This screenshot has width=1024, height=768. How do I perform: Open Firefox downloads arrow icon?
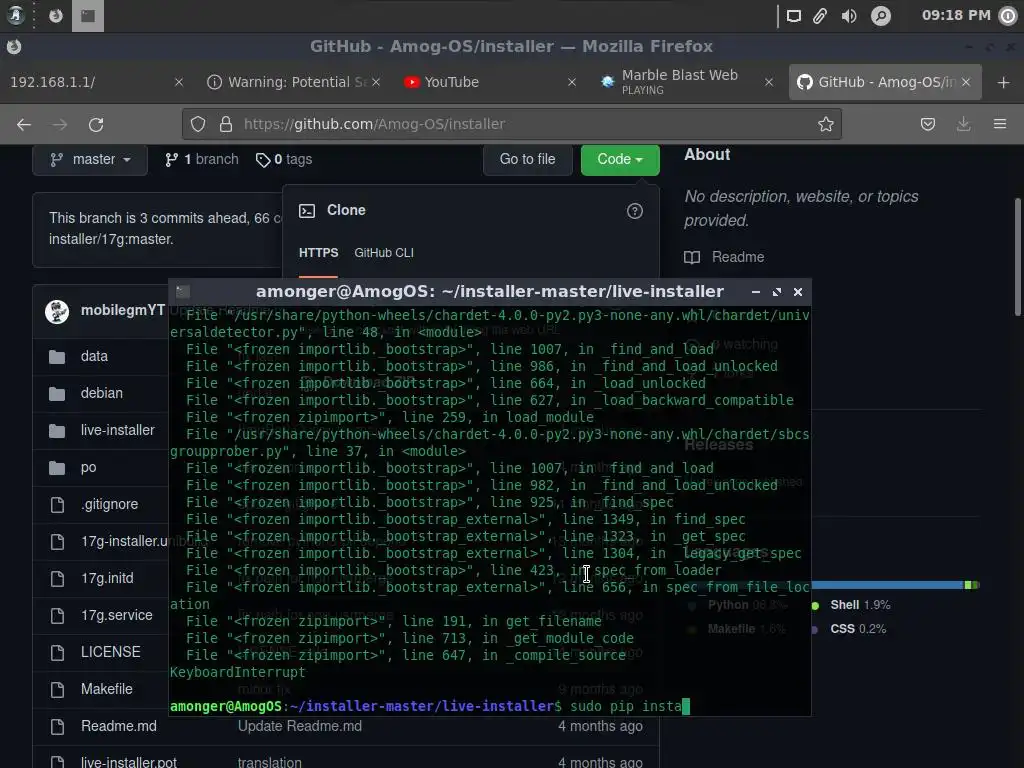coord(963,124)
